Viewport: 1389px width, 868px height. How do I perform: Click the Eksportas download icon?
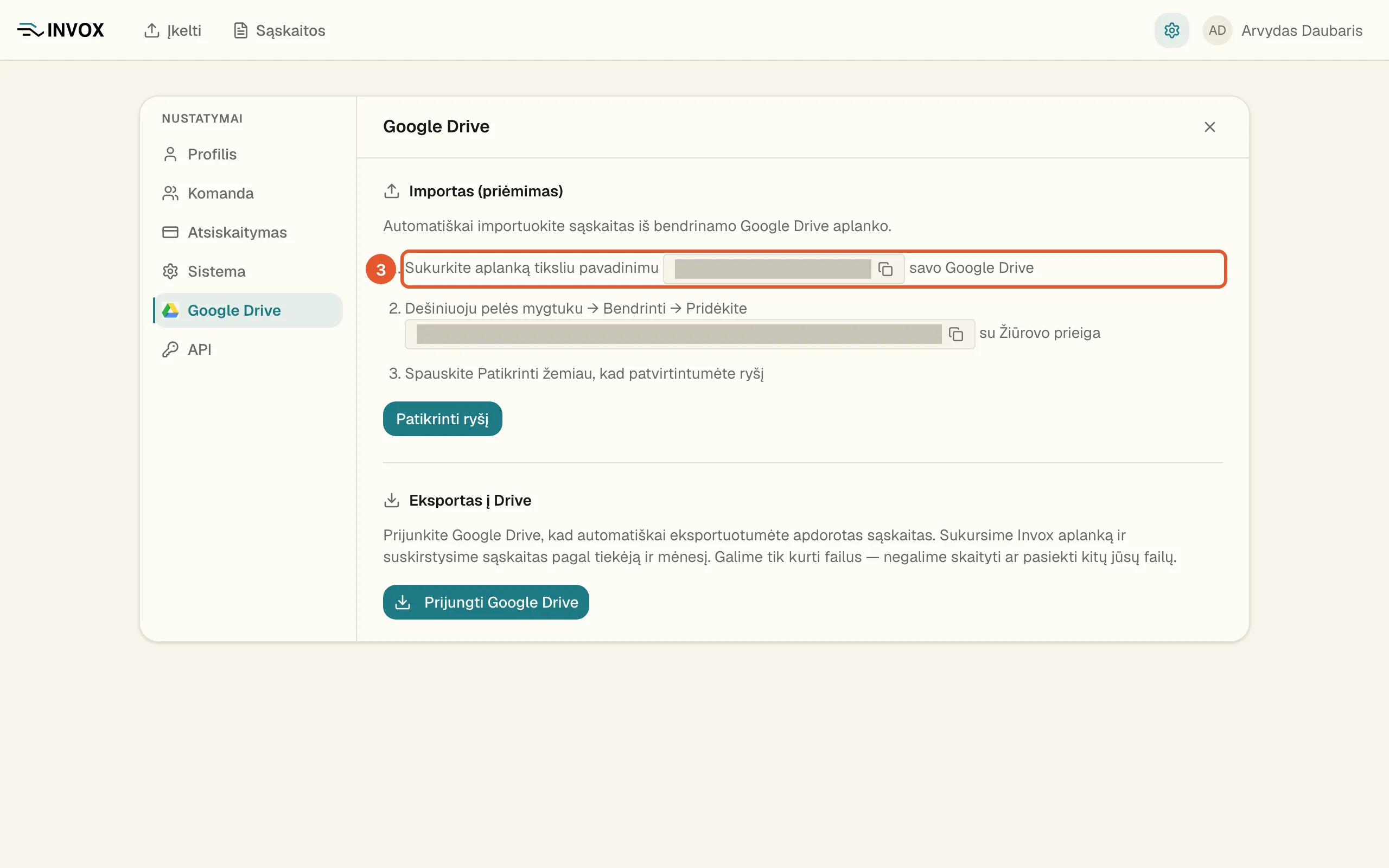(391, 501)
